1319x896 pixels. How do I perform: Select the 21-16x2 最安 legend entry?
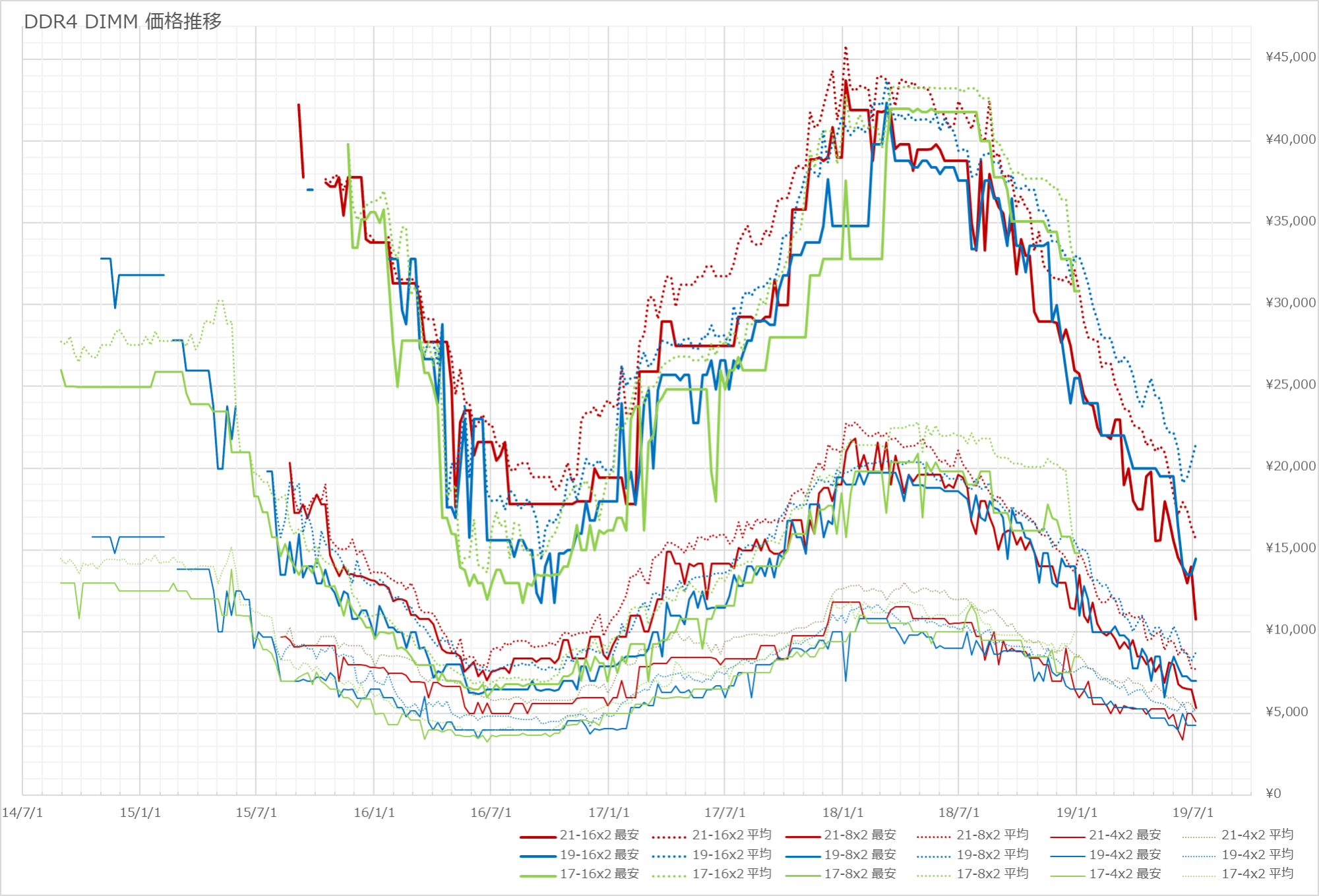tap(599, 835)
